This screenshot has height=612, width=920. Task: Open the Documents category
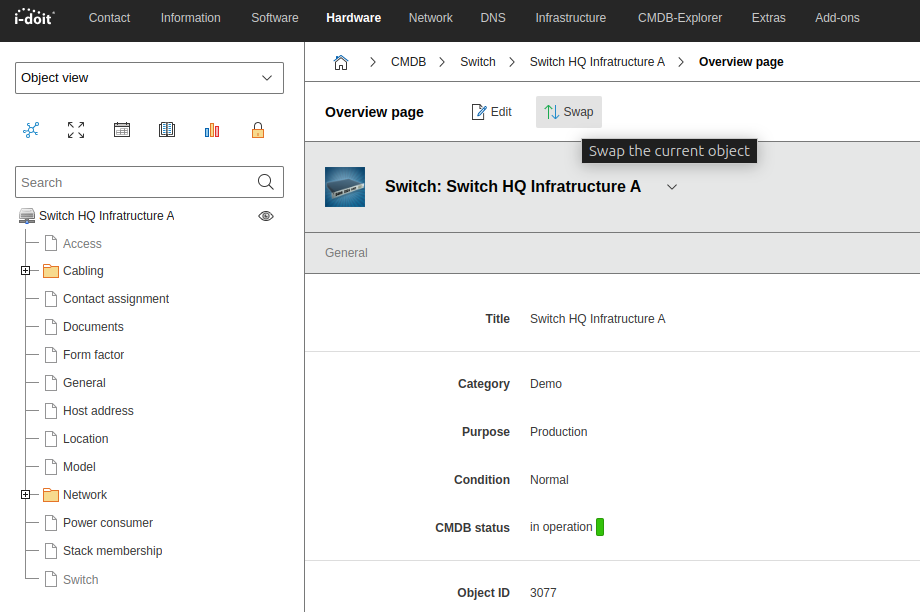(x=93, y=327)
